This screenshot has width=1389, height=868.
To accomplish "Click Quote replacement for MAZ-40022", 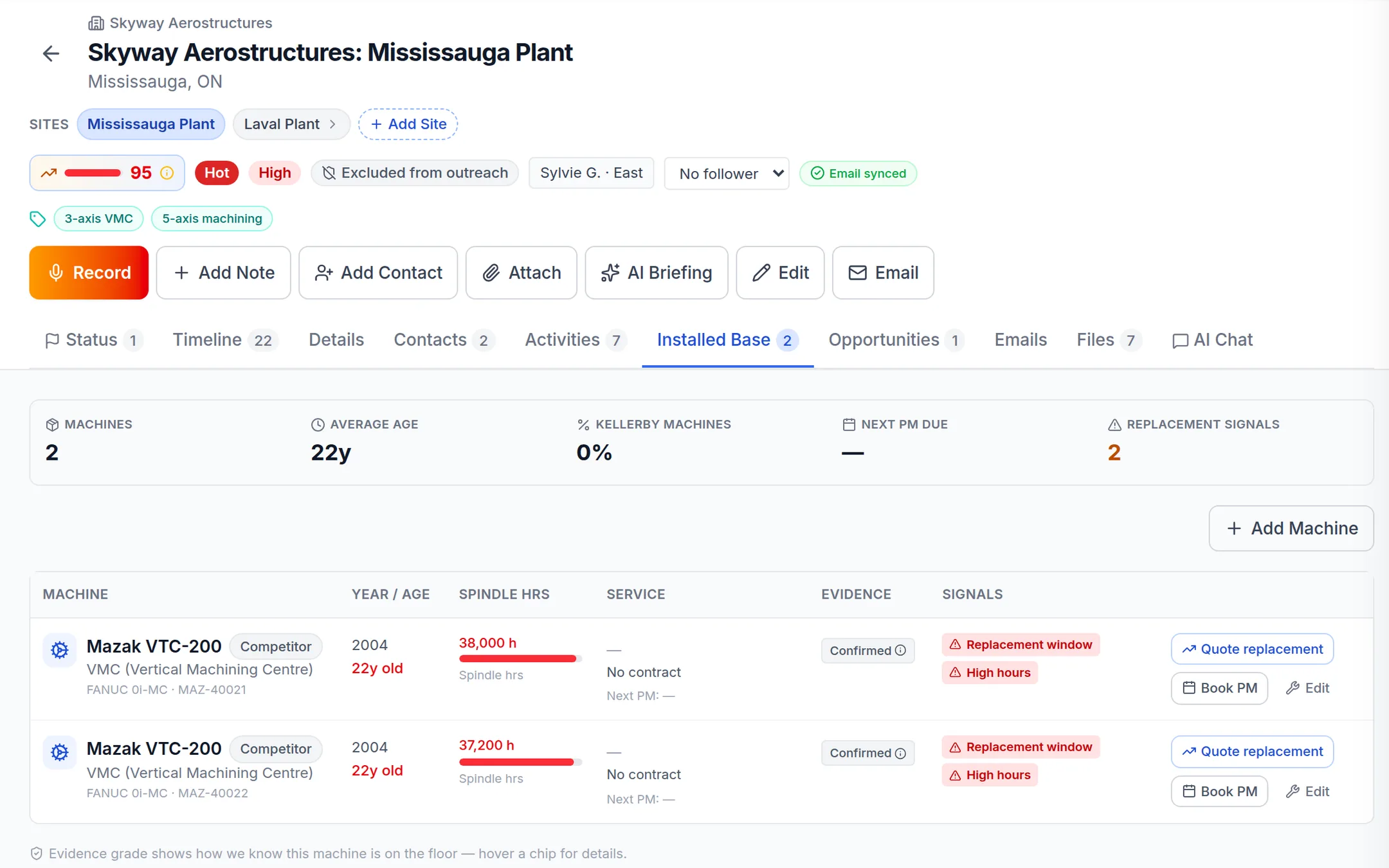I will (x=1252, y=752).
